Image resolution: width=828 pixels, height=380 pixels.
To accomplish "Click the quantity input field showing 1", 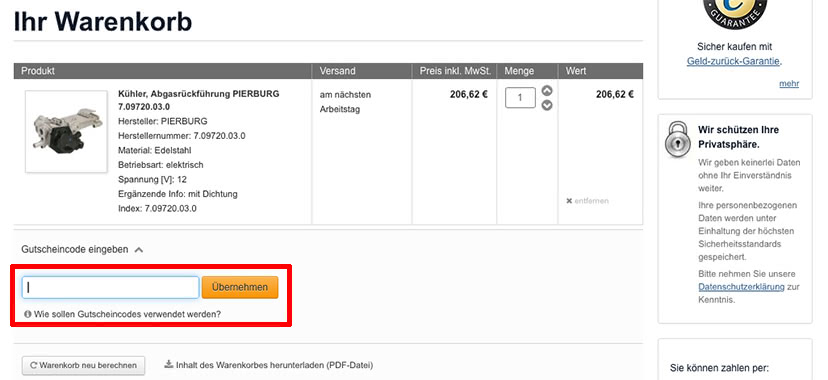I will tap(520, 98).
